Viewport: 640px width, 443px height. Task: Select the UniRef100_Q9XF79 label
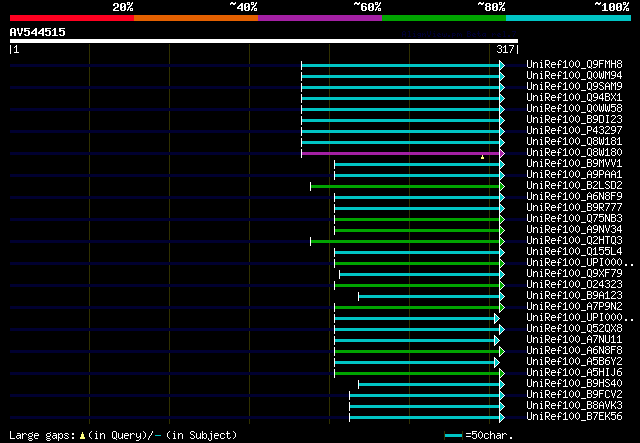coord(574,274)
